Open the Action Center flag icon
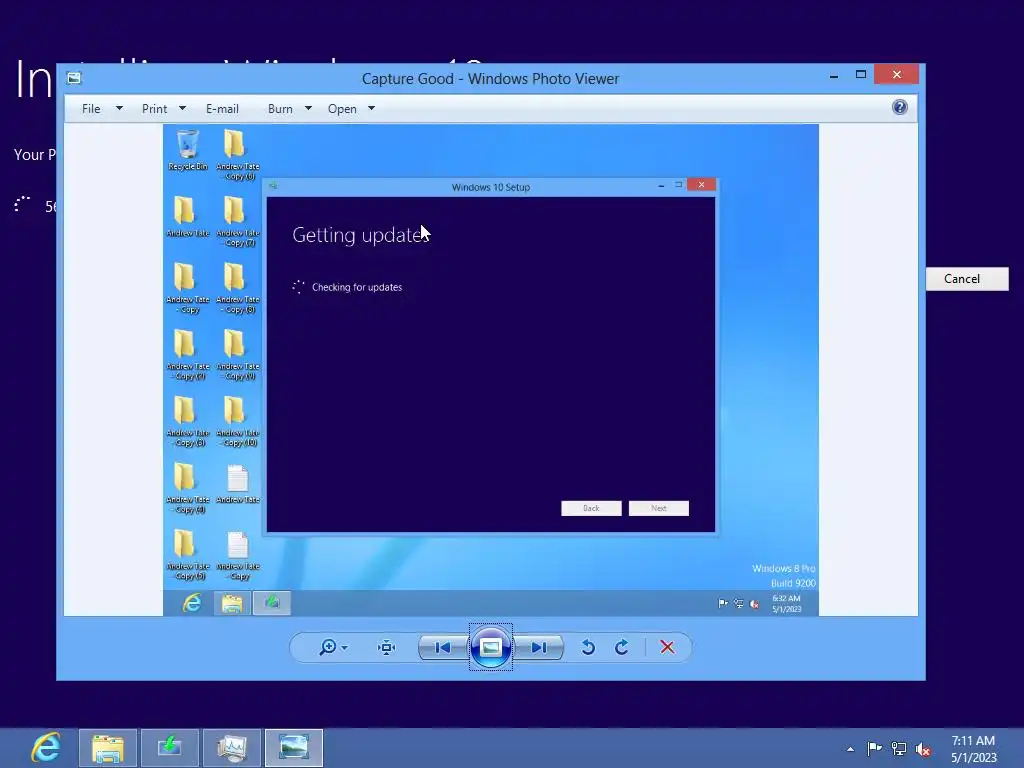The width and height of the screenshot is (1024, 768). point(874,748)
